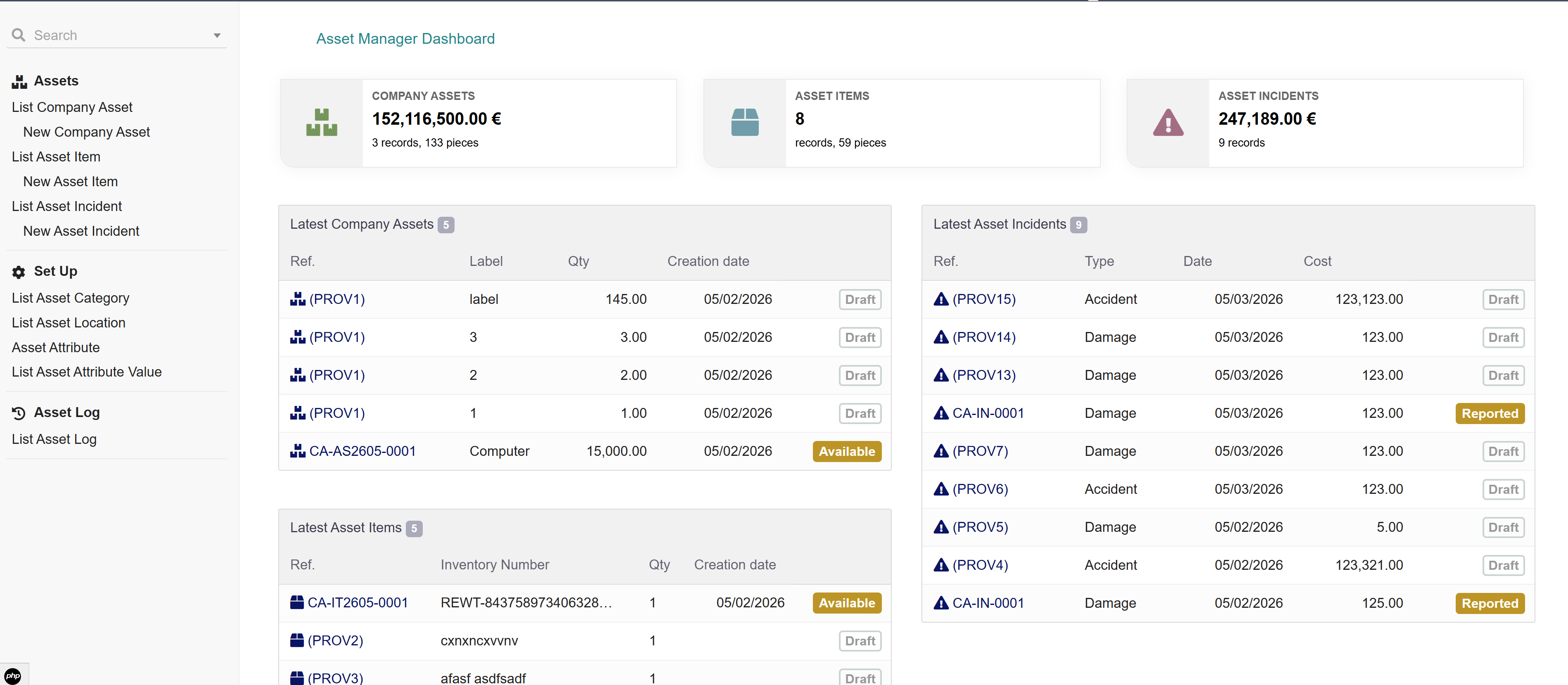The image size is (1568, 685).
Task: Click the asset icon beside CA-AS2605-0001
Action: coord(298,451)
